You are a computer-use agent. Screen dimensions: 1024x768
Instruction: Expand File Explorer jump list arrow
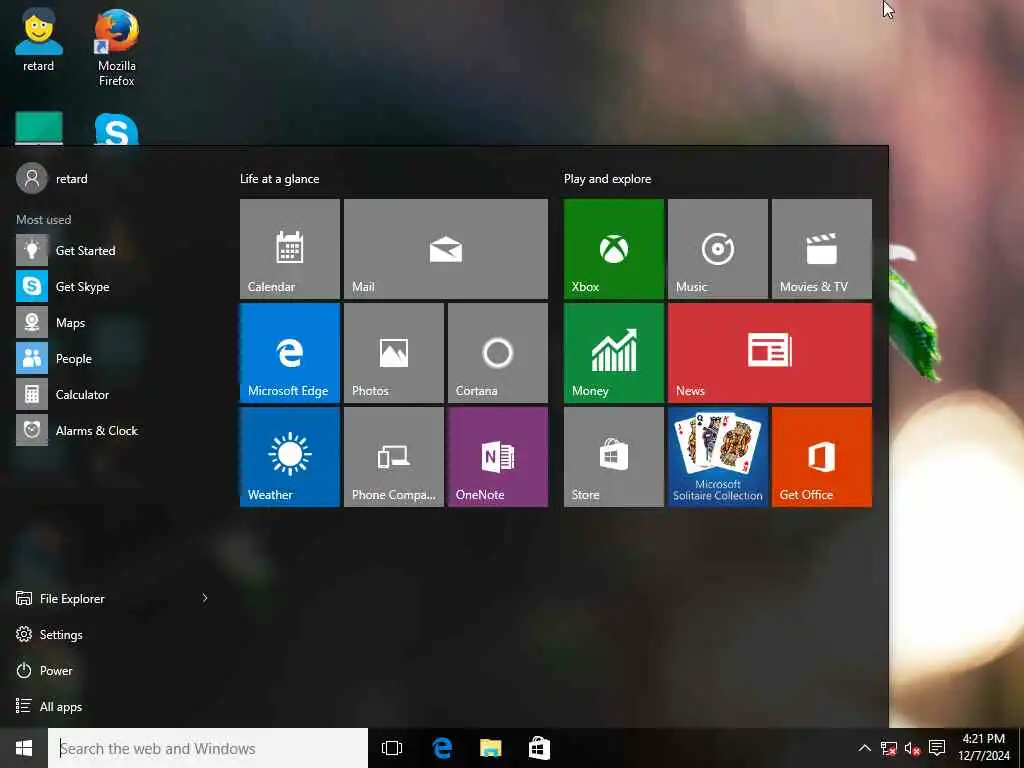[204, 598]
